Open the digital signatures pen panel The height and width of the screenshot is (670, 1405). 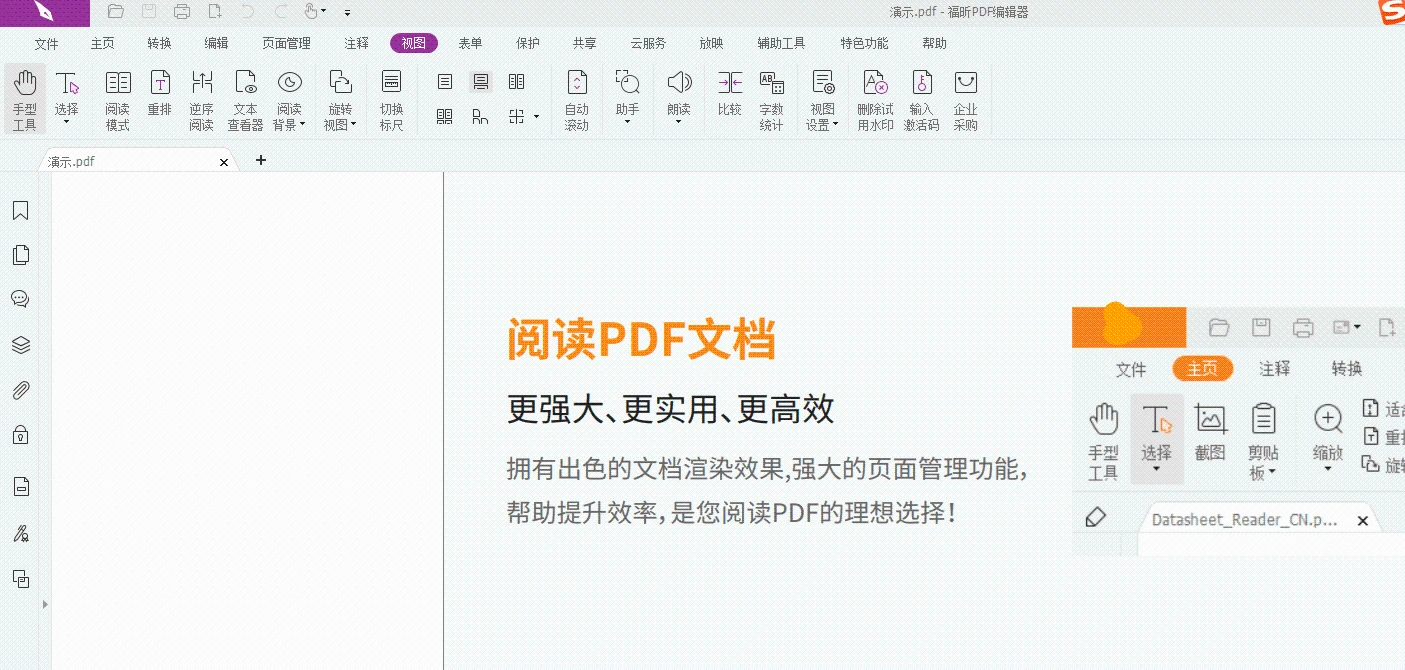coord(20,533)
